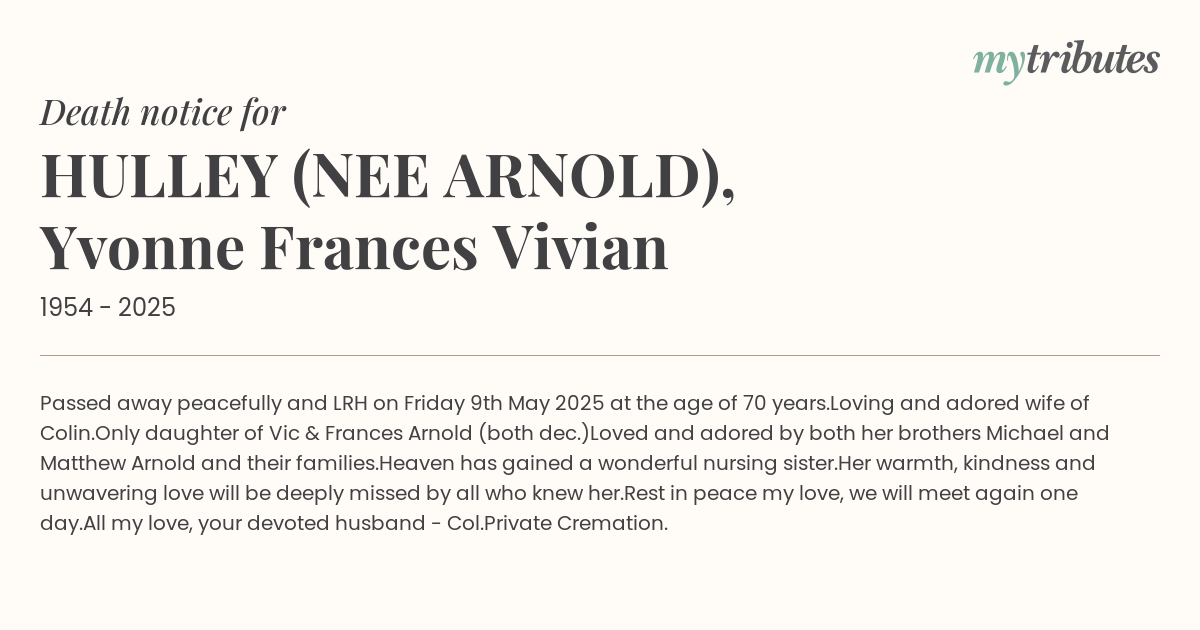Click the horizontal divider line below dates
This screenshot has height=630, width=1200.
pos(600,355)
